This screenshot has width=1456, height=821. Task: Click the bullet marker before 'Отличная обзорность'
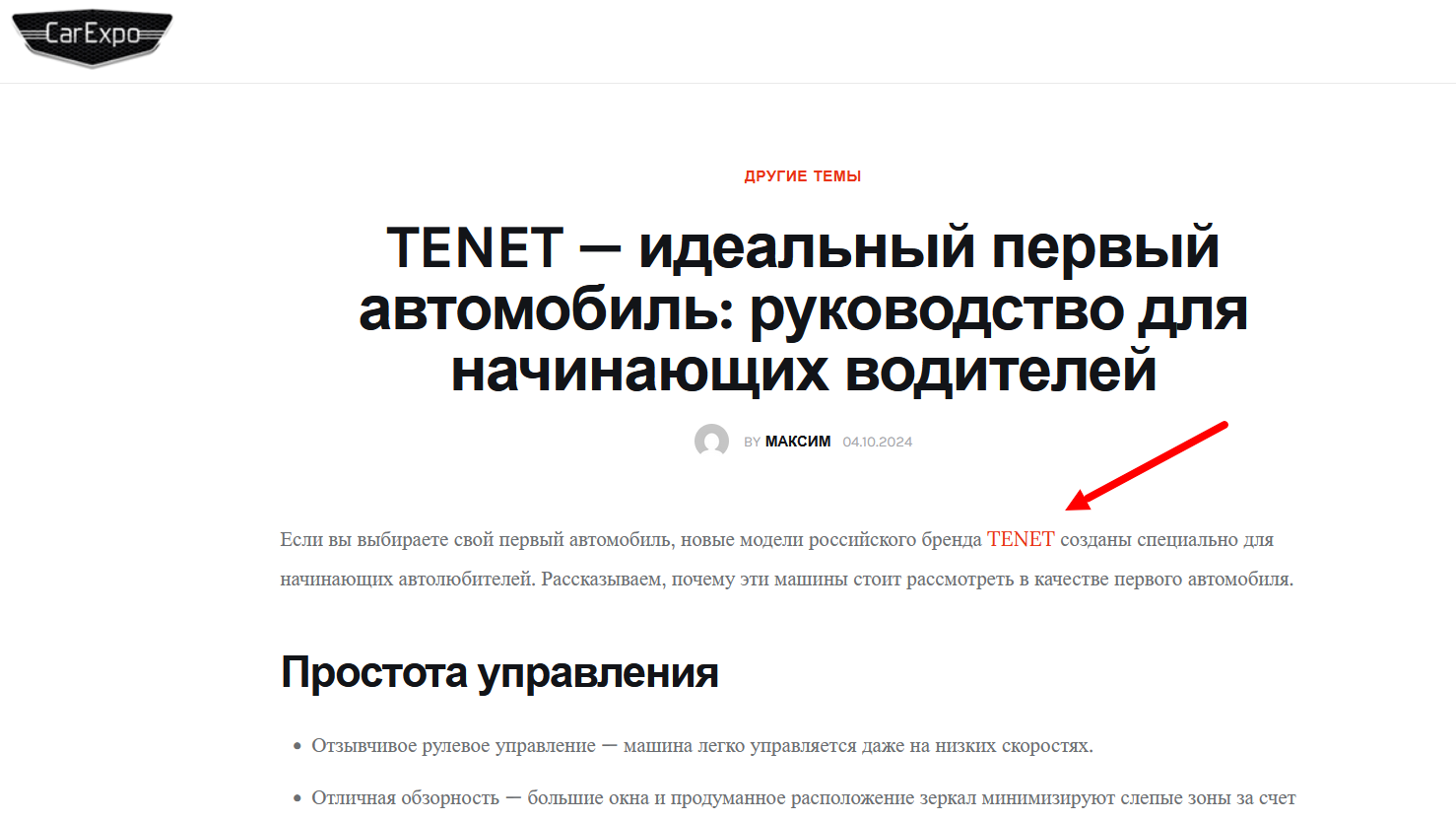click(297, 798)
